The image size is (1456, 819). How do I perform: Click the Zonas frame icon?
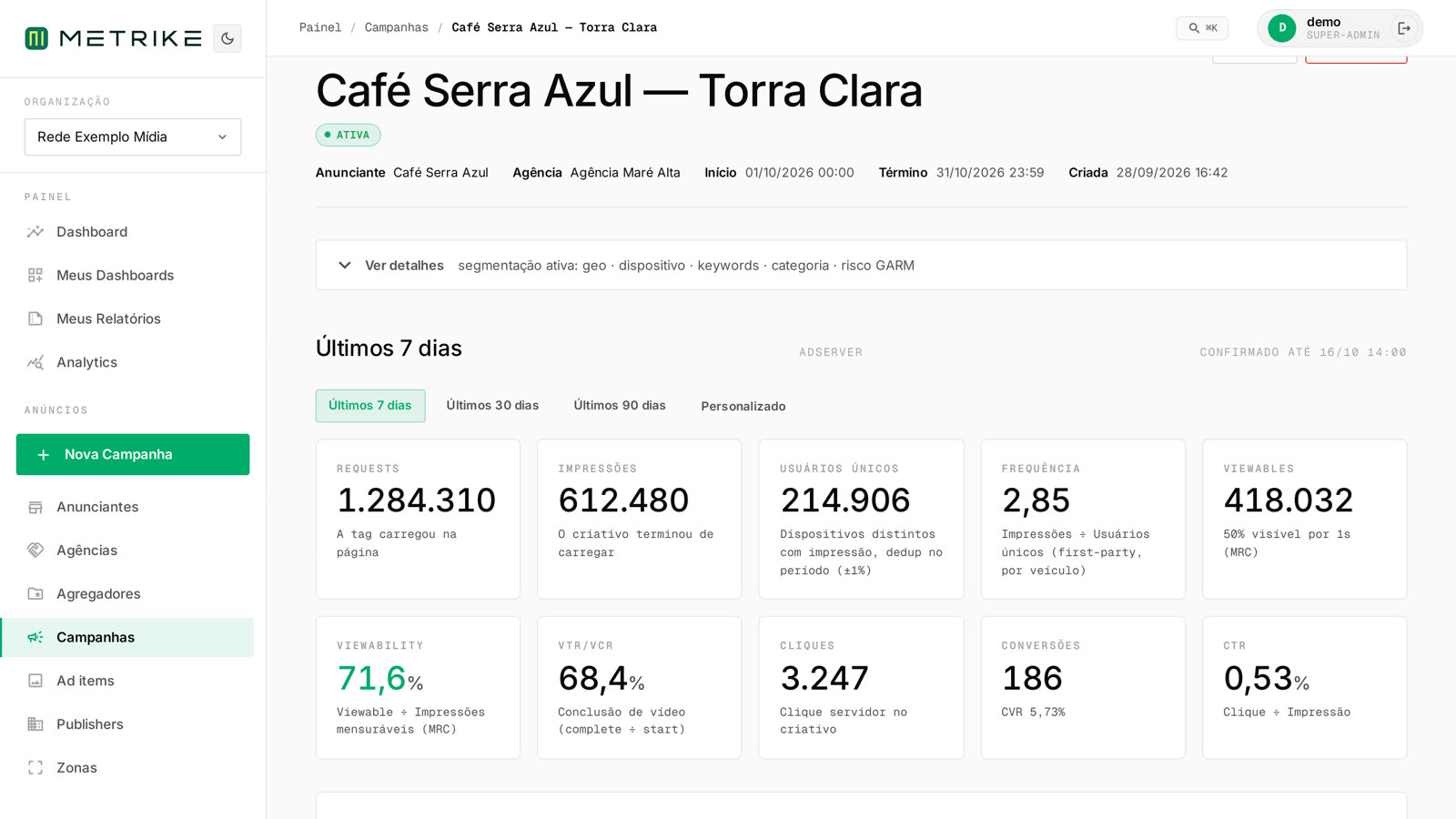click(x=35, y=767)
